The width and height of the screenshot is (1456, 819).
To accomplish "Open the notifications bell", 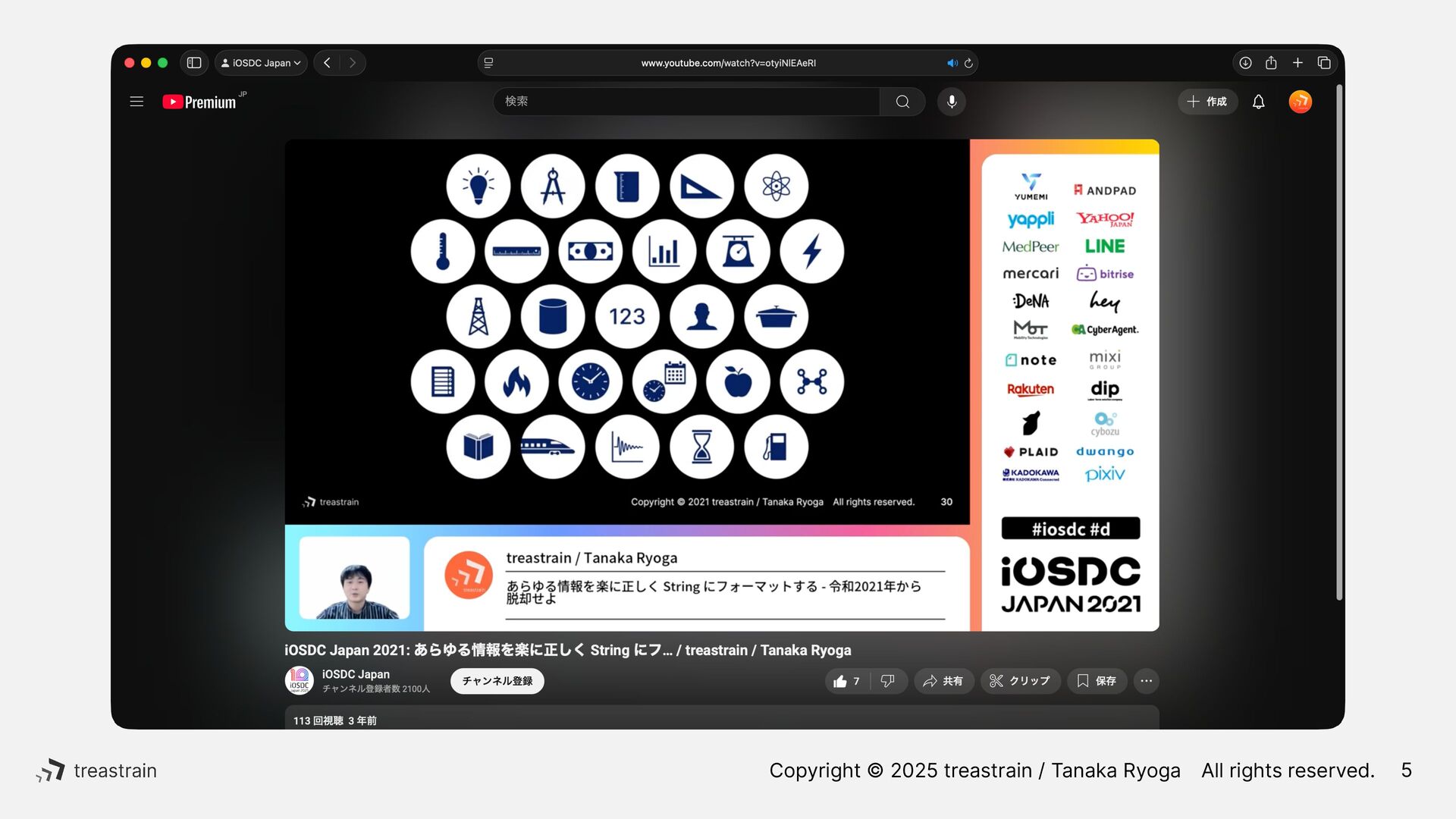I will point(1259,102).
